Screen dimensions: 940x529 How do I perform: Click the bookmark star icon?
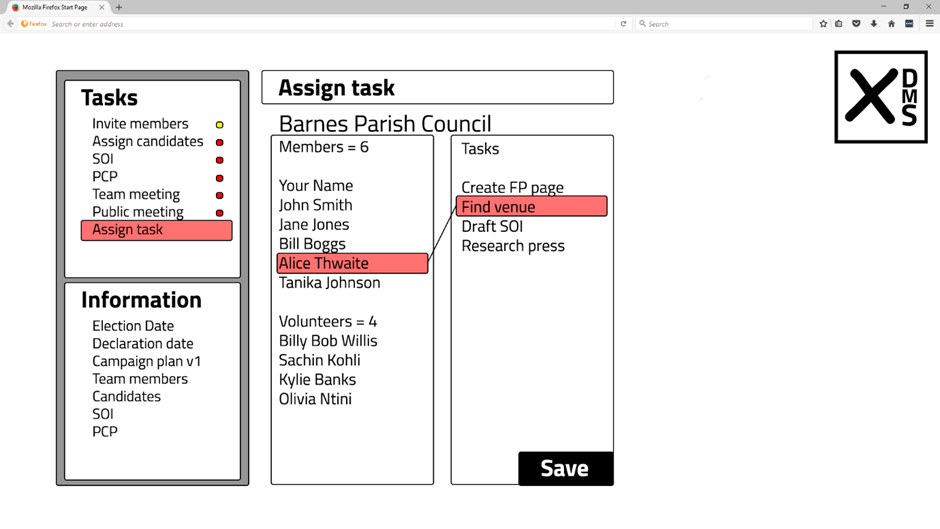(823, 24)
